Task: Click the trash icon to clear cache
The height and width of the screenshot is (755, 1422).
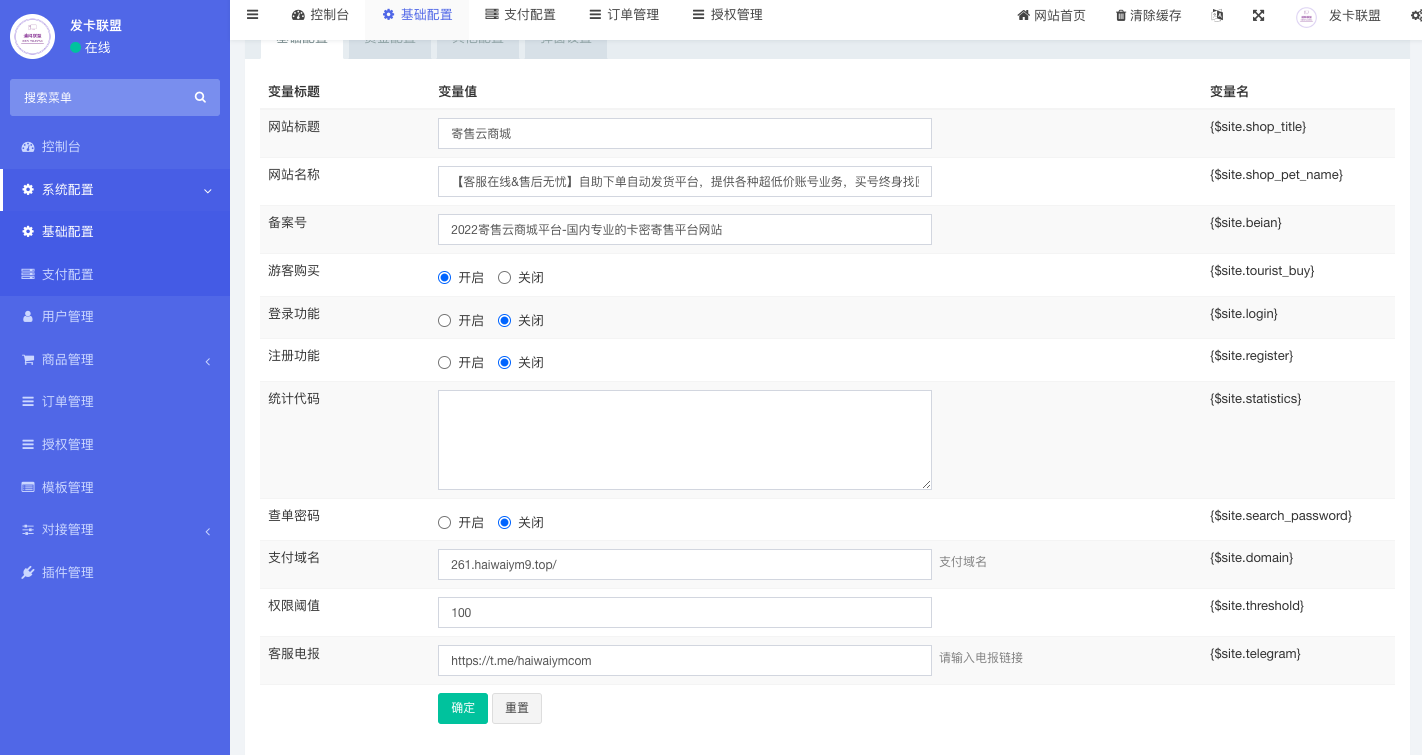Action: click(x=1121, y=16)
